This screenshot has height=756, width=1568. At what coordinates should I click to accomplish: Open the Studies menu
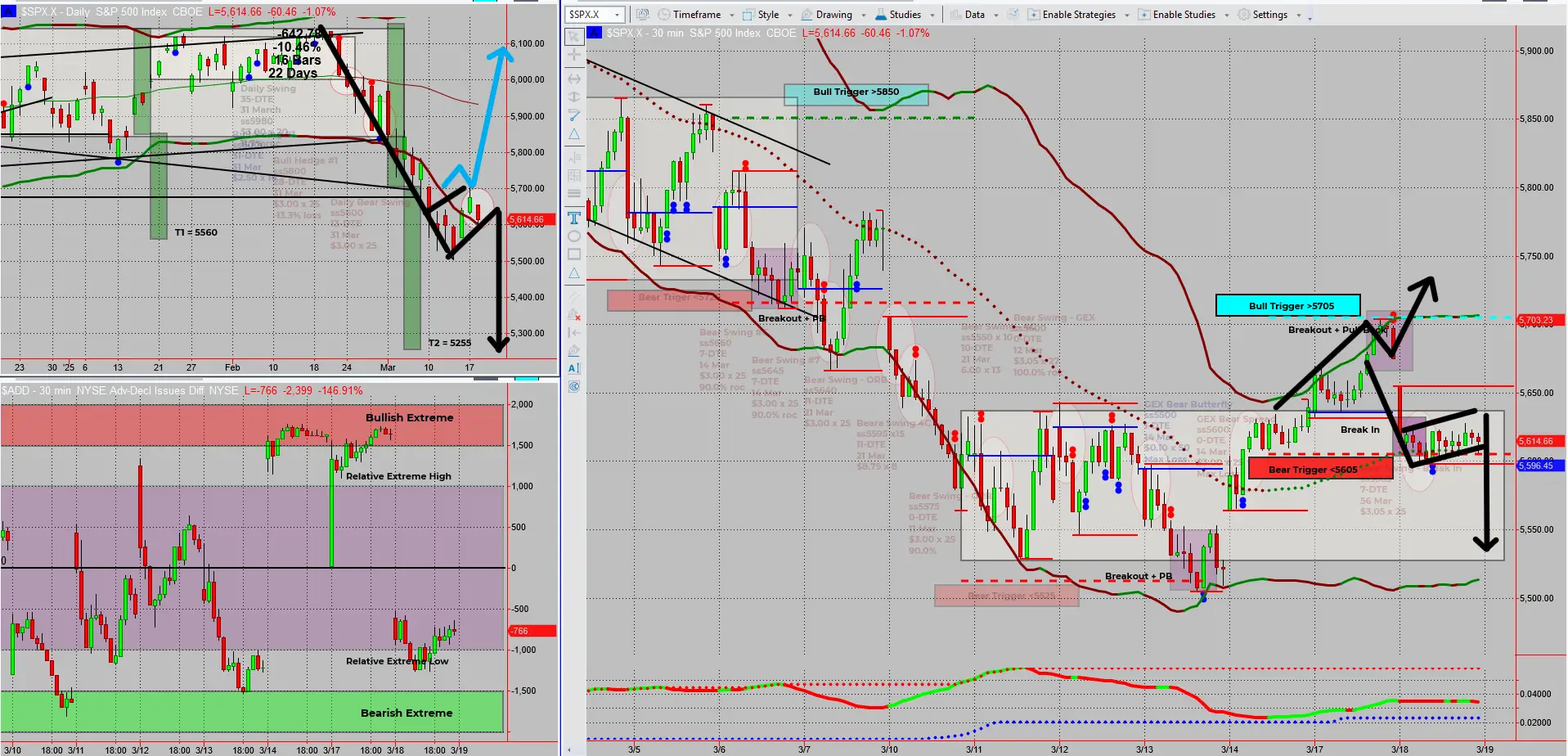905,15
